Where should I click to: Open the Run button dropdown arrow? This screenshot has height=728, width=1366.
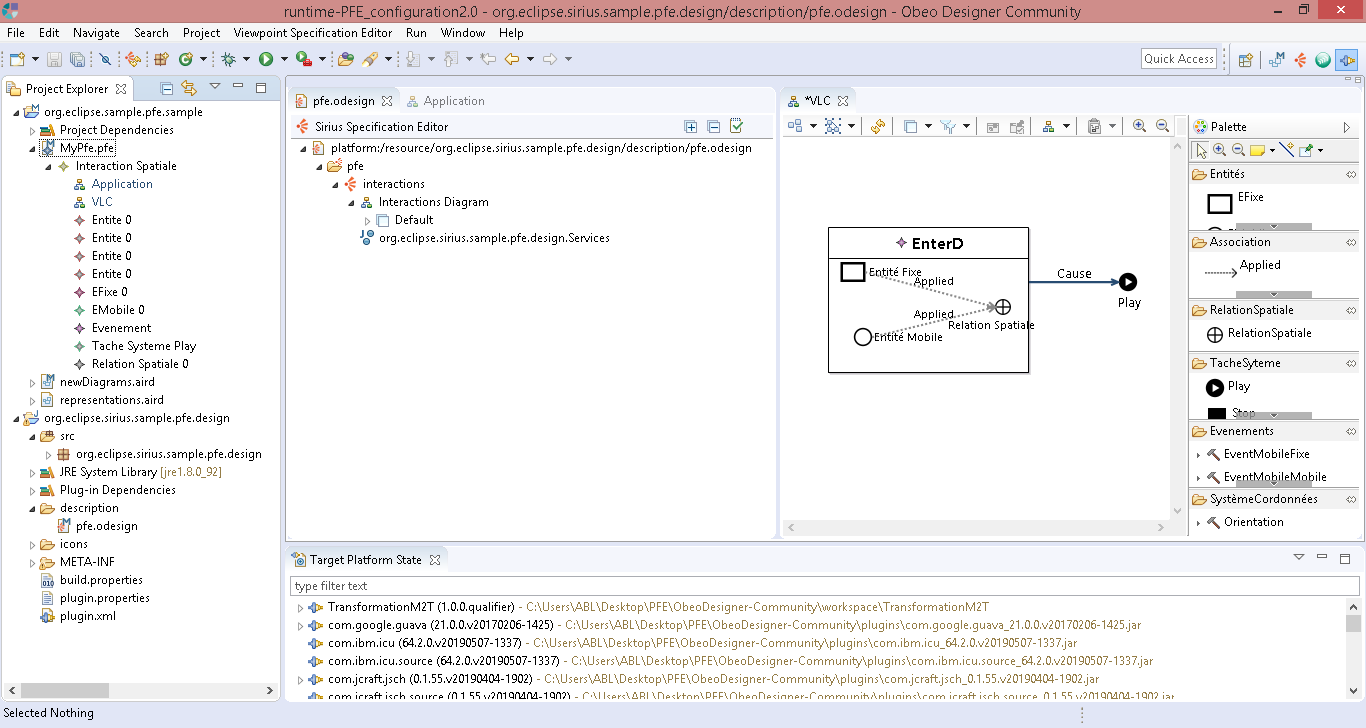click(x=284, y=59)
